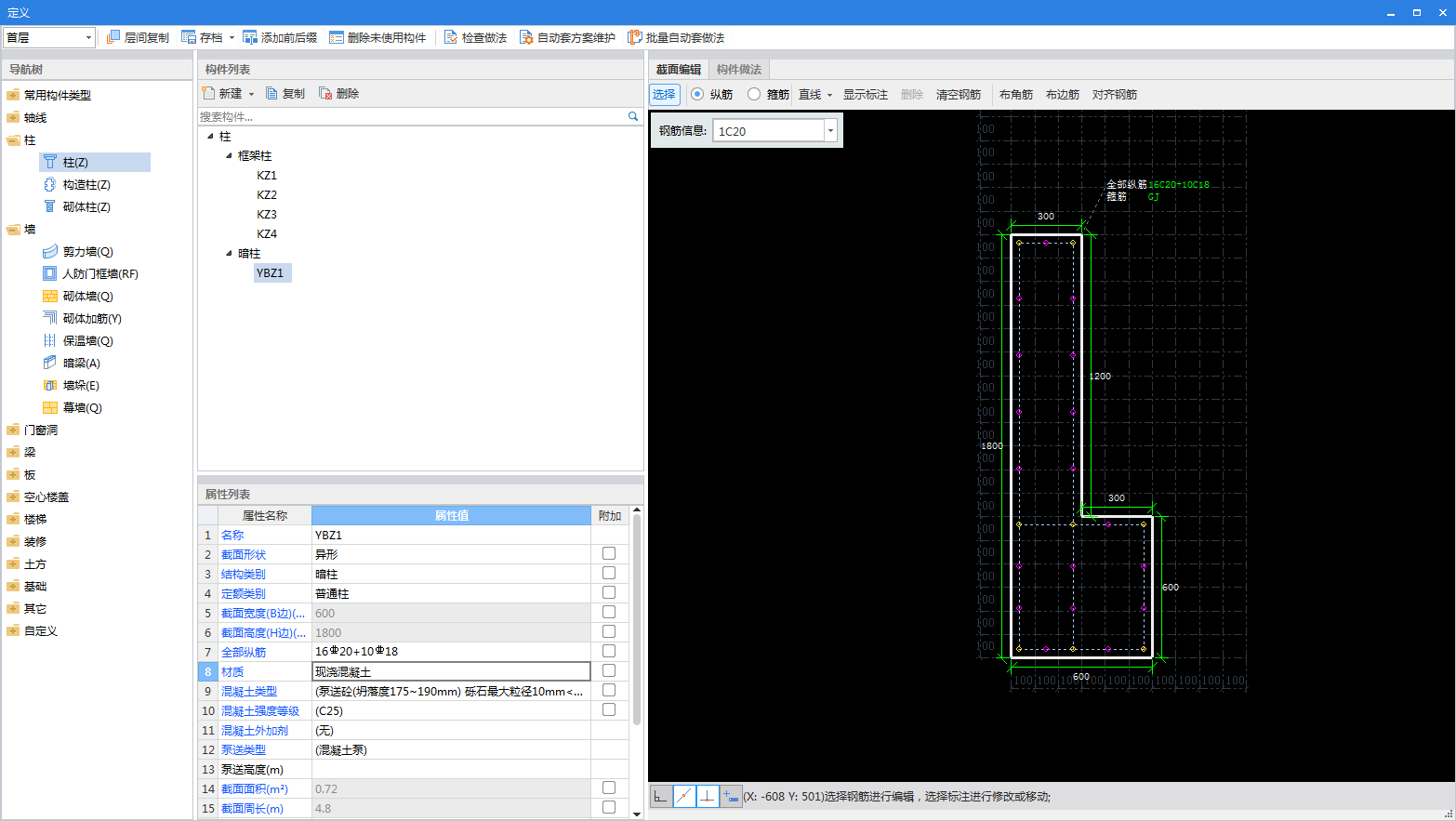Click the 材质 value field 现浇混凝土
Screen dimensions: 1456x821
(x=452, y=671)
